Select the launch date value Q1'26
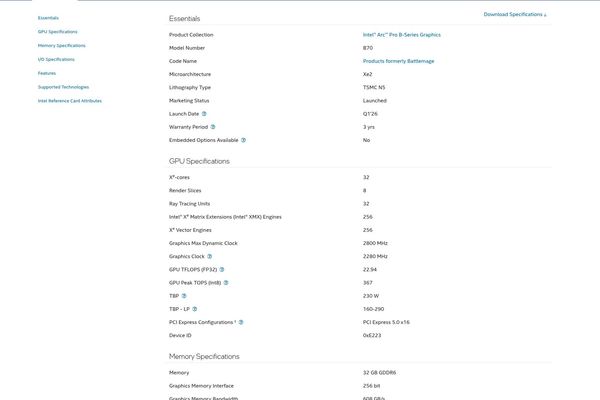Screen dimensions: 600x400 pyautogui.click(x=370, y=114)
